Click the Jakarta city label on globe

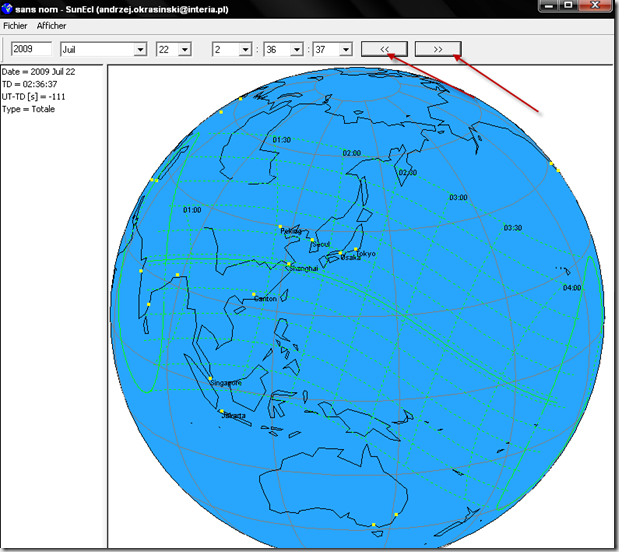234,415
